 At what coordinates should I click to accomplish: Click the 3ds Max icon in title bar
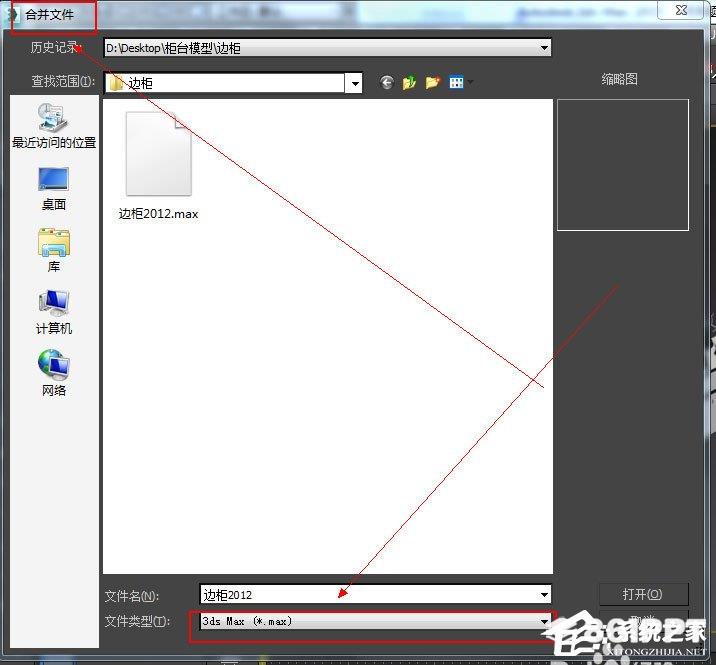pyautogui.click(x=14, y=15)
